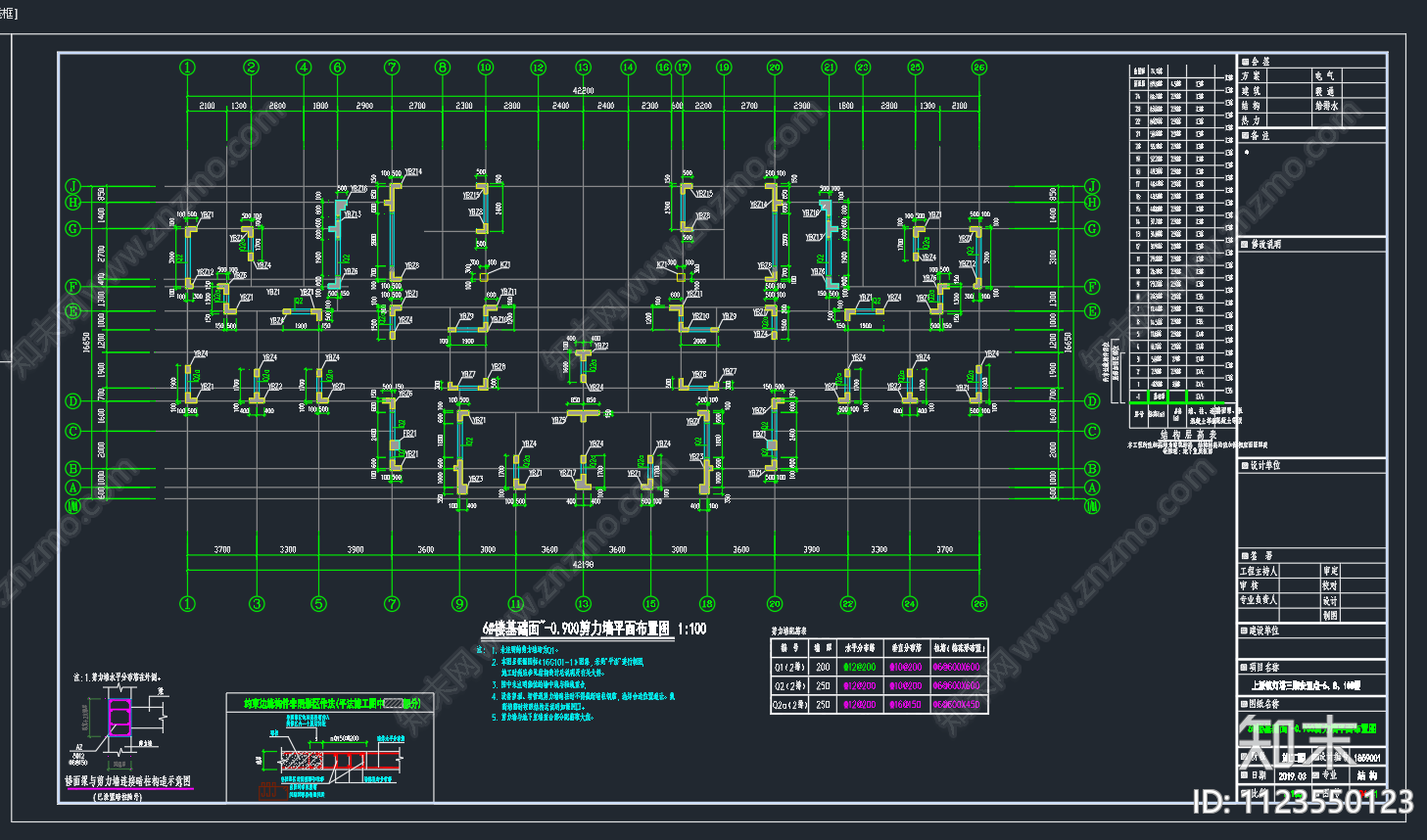
Task: Click the 给排水 cell
Action: (1326, 106)
